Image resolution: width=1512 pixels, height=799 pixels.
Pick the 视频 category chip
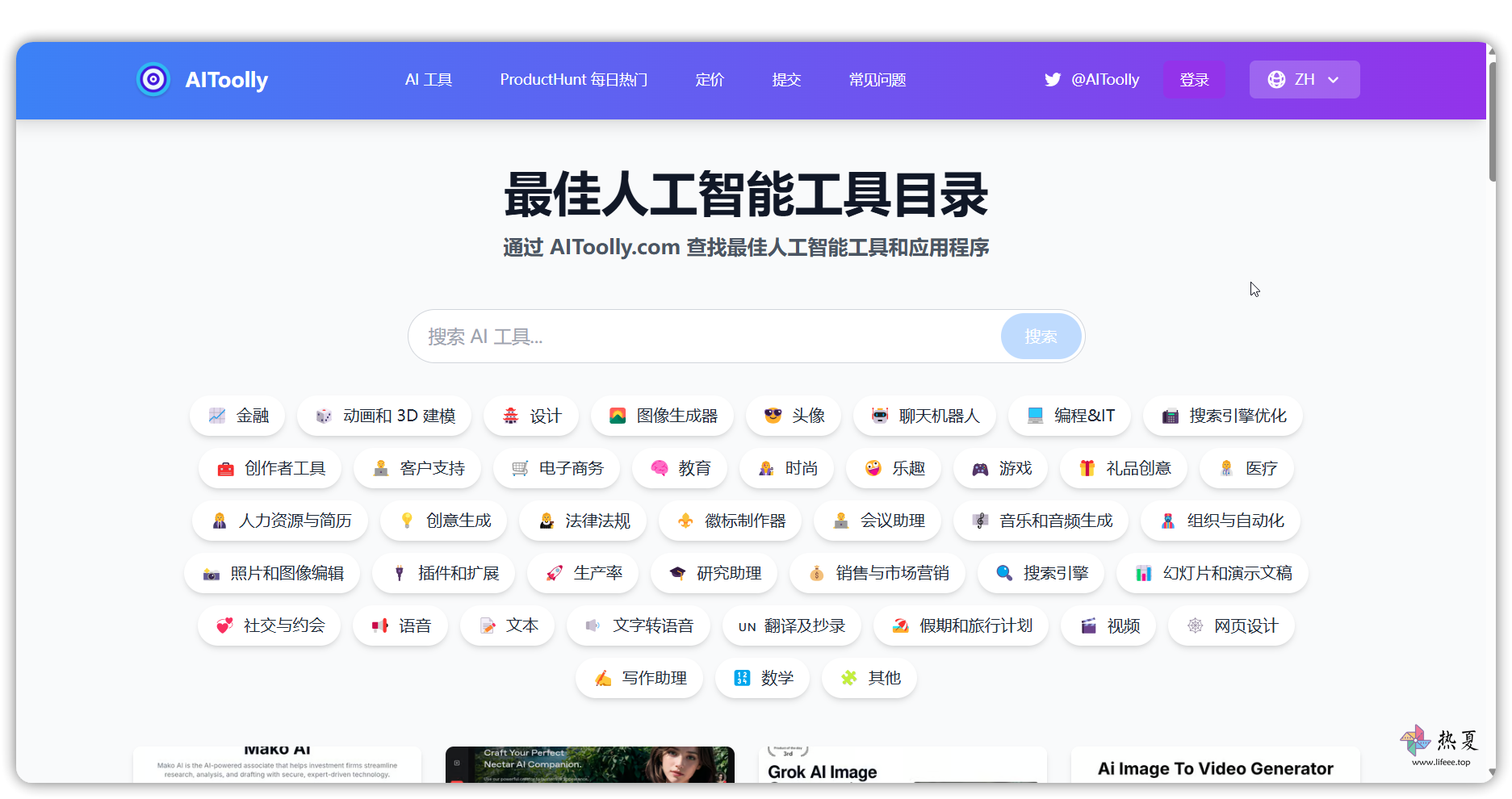(x=1109, y=625)
